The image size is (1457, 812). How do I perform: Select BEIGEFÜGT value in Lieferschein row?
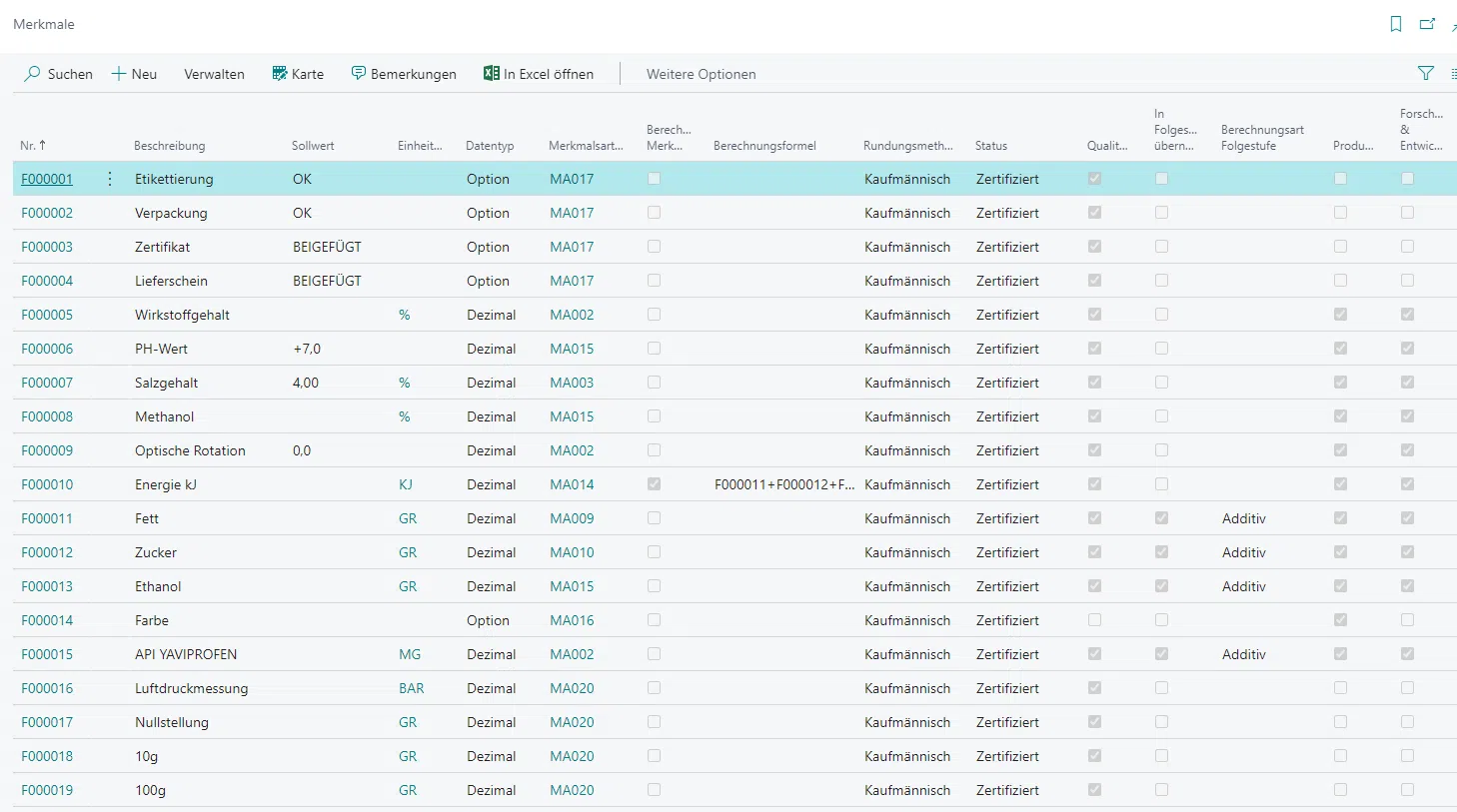327,281
